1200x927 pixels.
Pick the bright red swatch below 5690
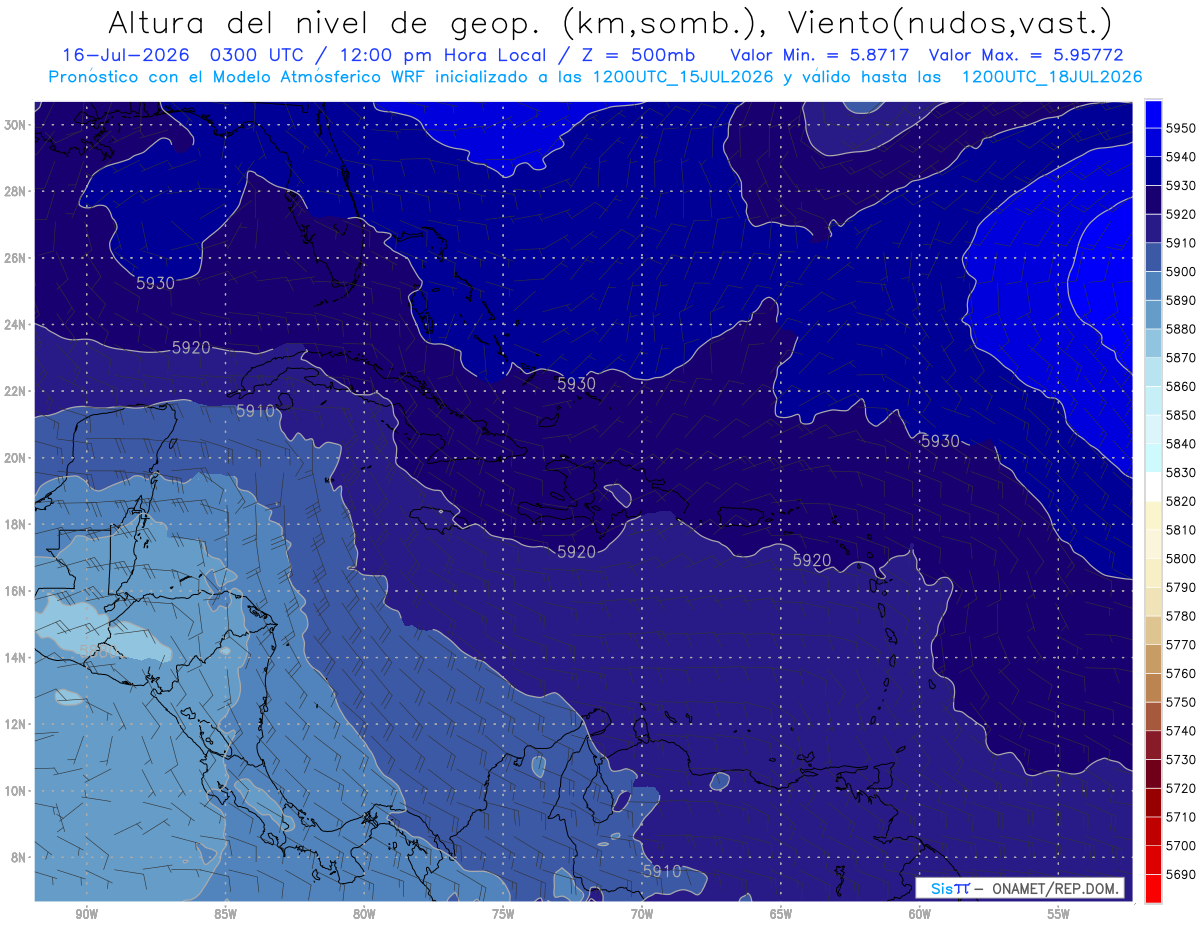[1153, 888]
